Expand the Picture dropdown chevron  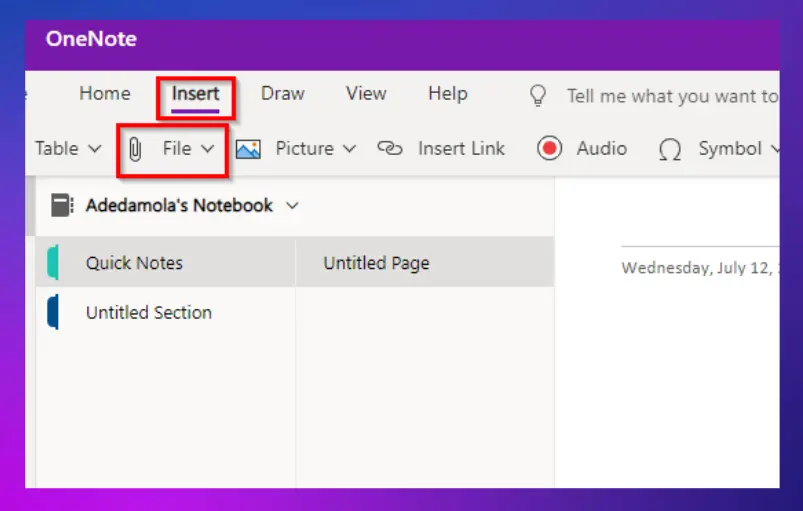point(349,149)
